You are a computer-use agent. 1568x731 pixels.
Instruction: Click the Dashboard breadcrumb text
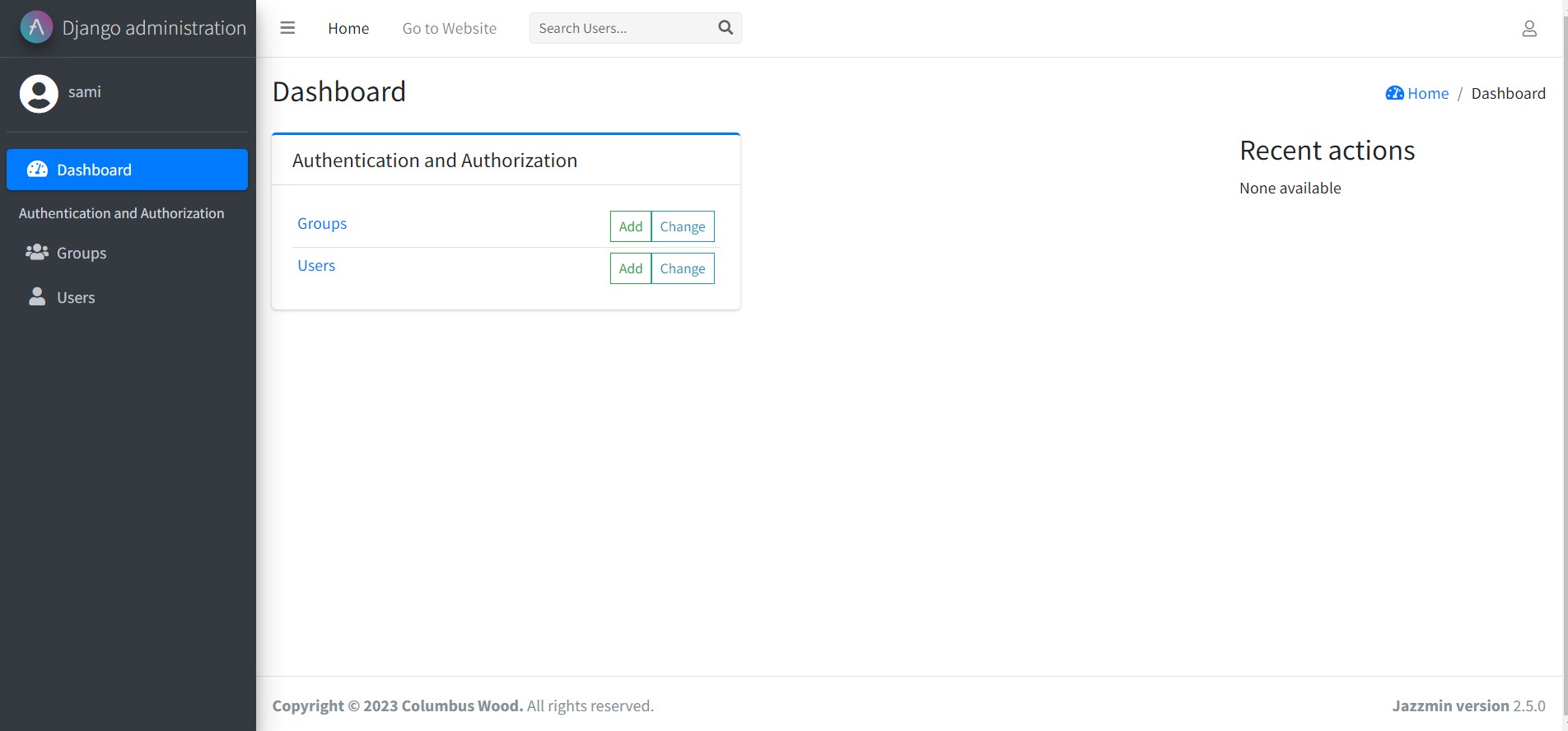coord(1508,93)
